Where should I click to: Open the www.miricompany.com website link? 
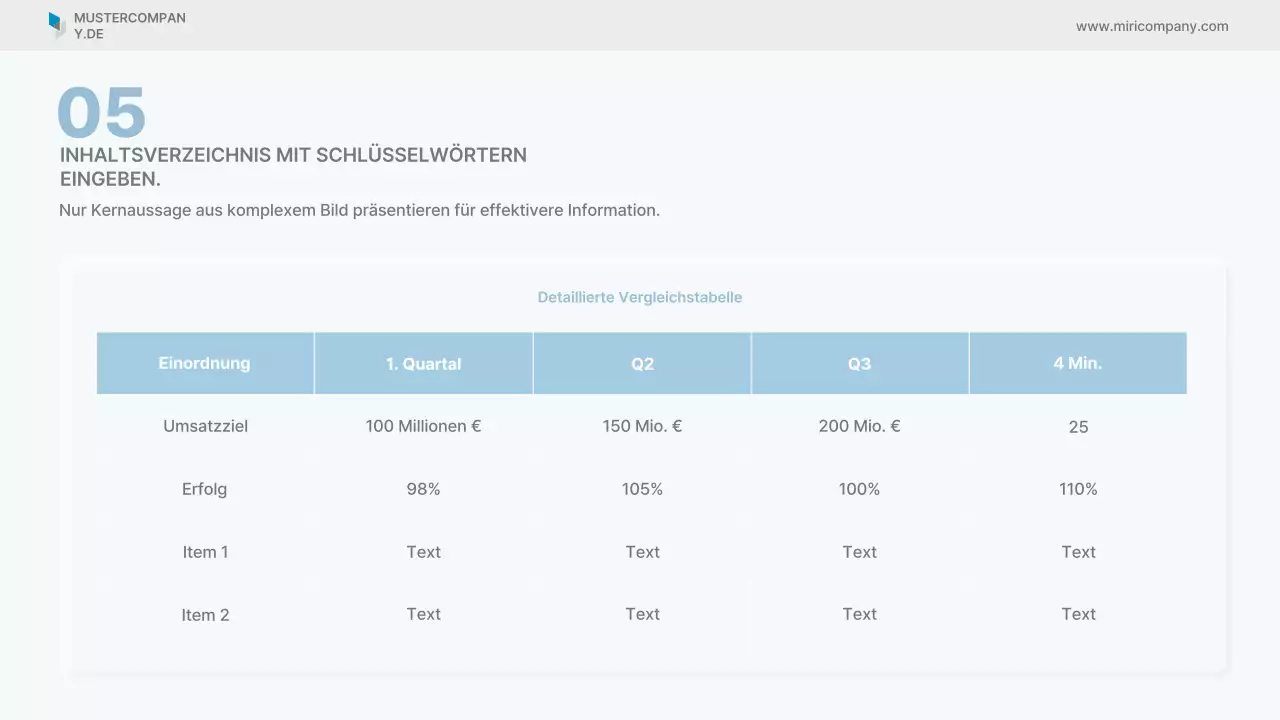pos(1152,26)
